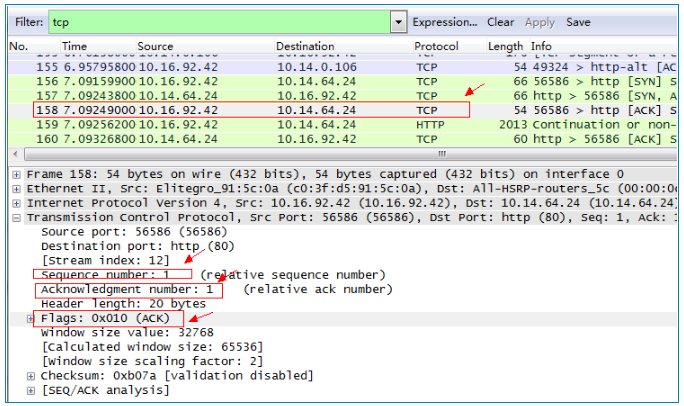Viewport: 684px width, 406px height.
Task: Expand the Checksum: 0xb07a node
Action: coord(31,376)
